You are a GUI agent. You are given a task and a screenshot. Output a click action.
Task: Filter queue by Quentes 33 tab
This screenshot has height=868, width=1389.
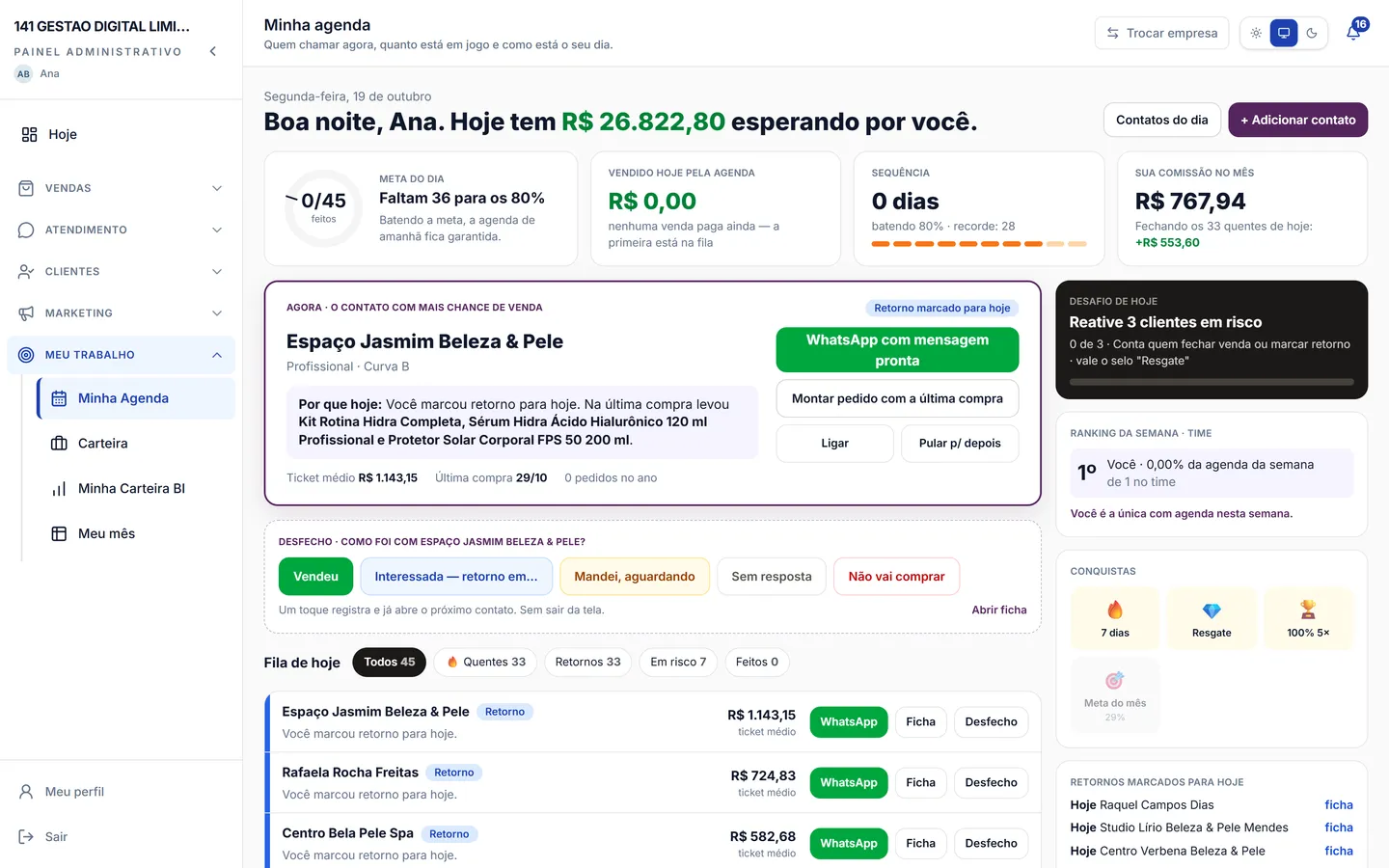tap(485, 662)
